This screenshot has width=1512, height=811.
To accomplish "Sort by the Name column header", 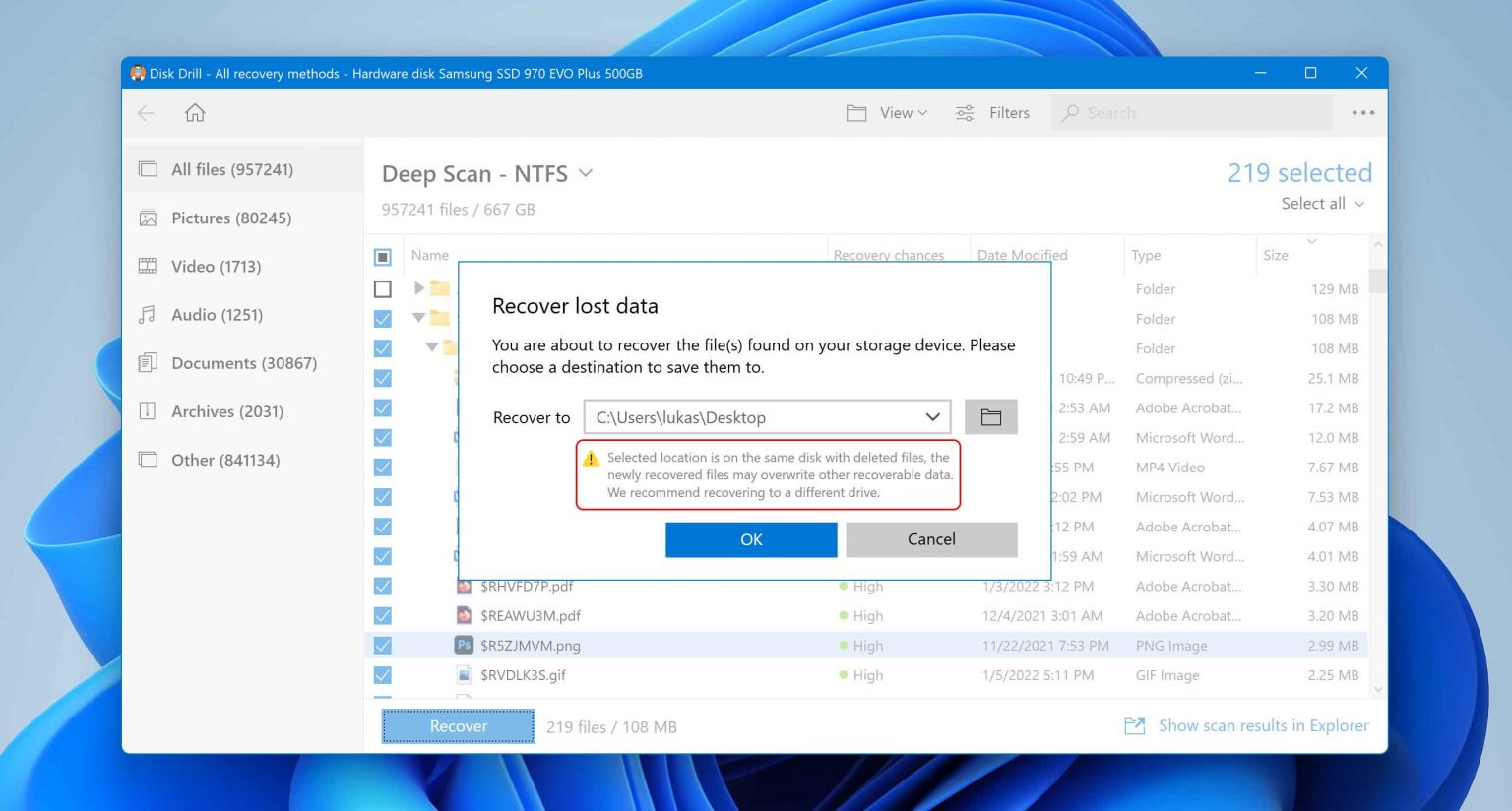I will [x=430, y=255].
